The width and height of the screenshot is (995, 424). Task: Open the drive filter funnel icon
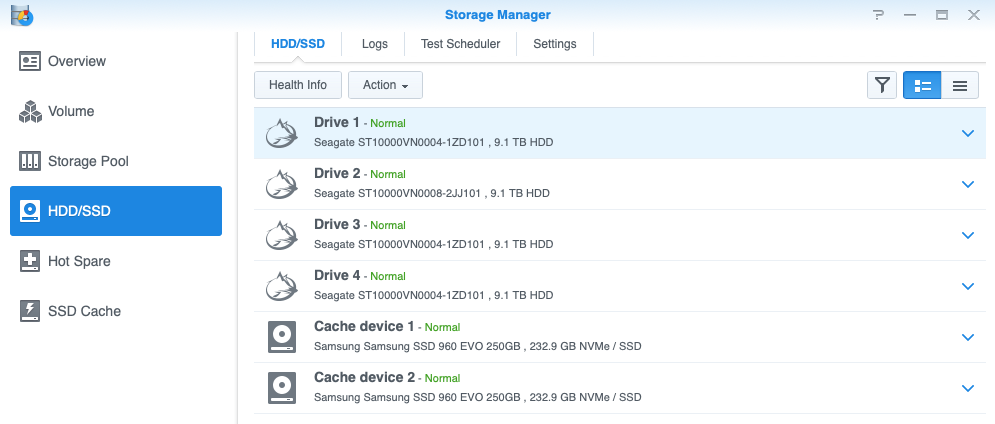882,85
